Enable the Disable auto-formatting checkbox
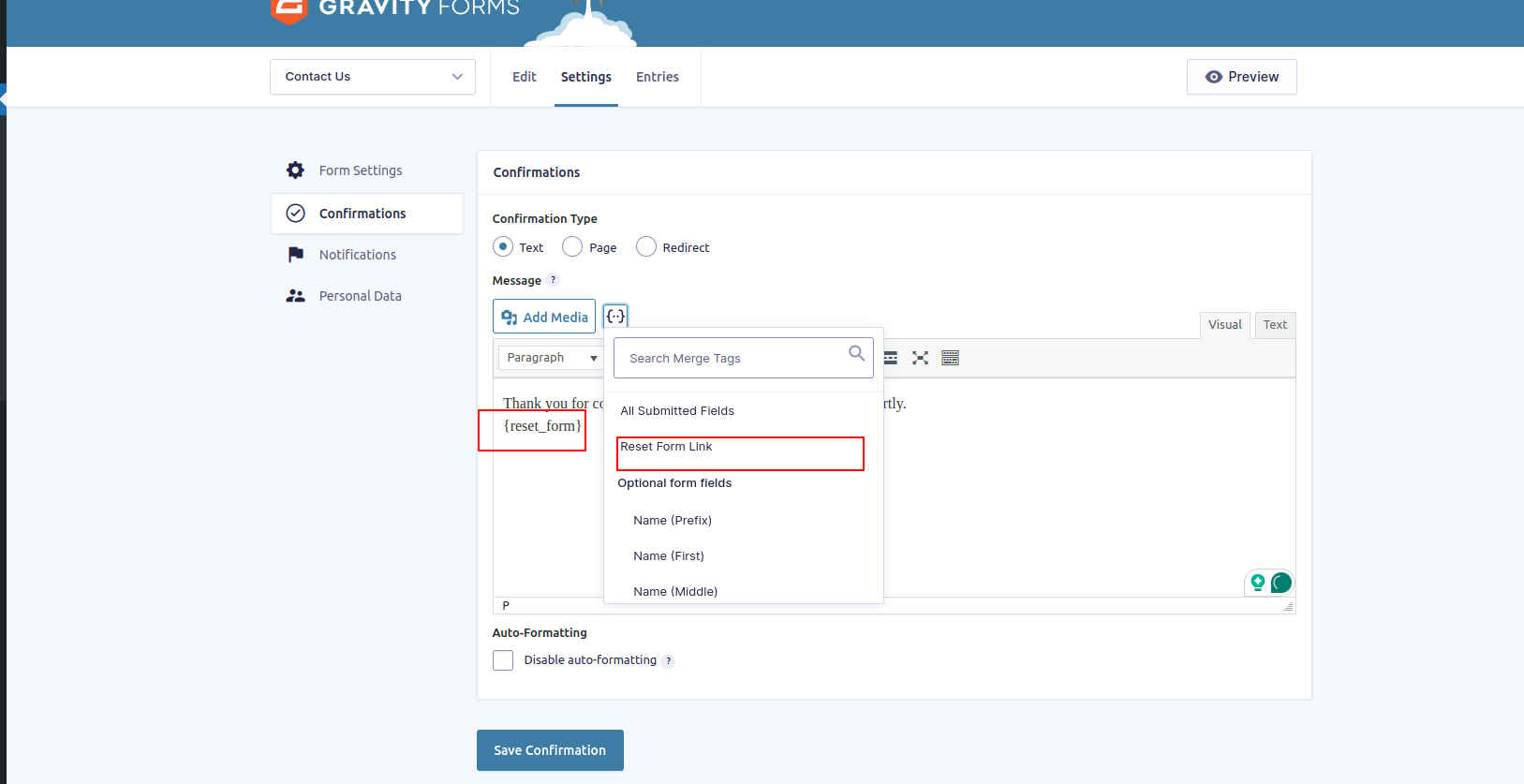 (x=503, y=660)
